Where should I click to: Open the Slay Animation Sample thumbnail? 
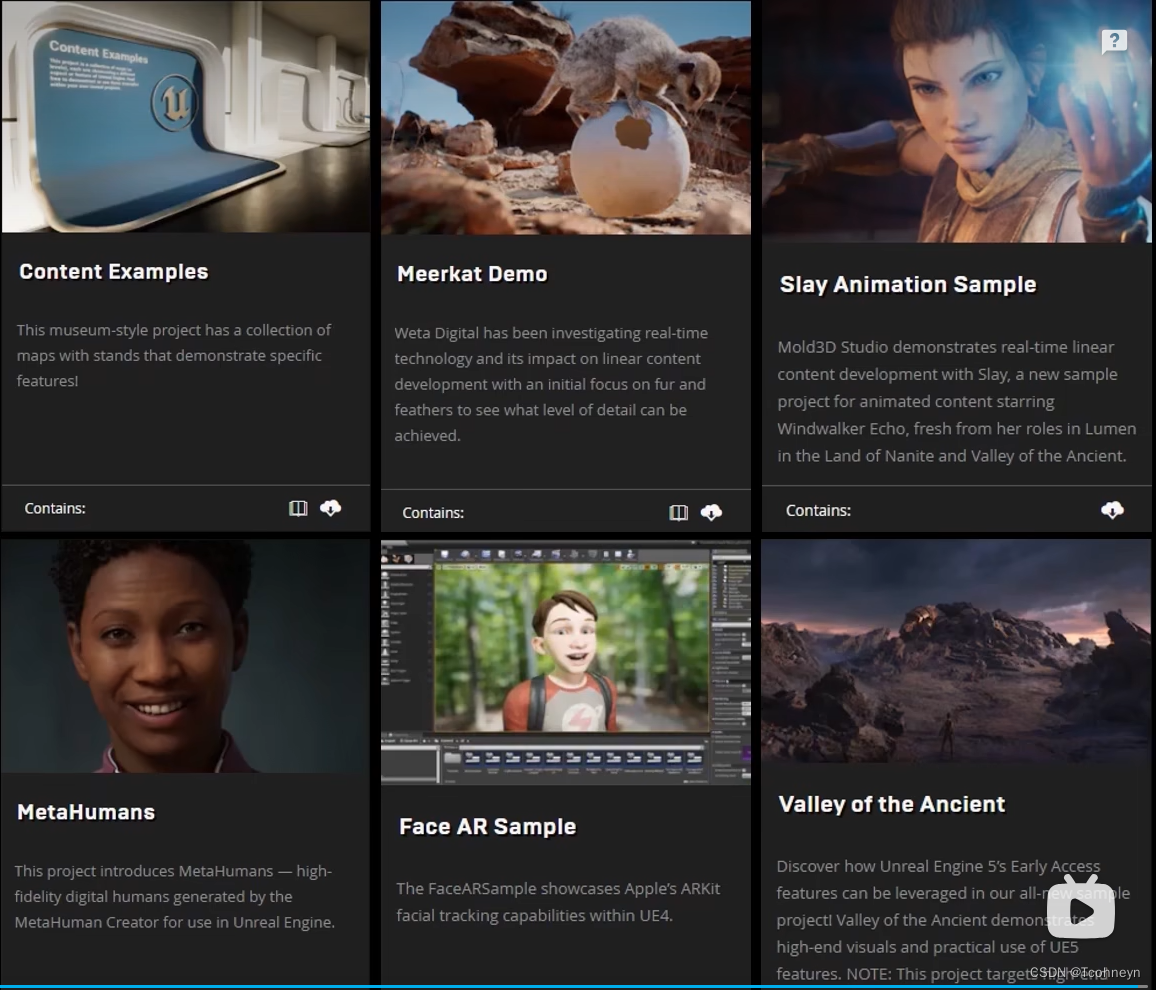point(956,121)
